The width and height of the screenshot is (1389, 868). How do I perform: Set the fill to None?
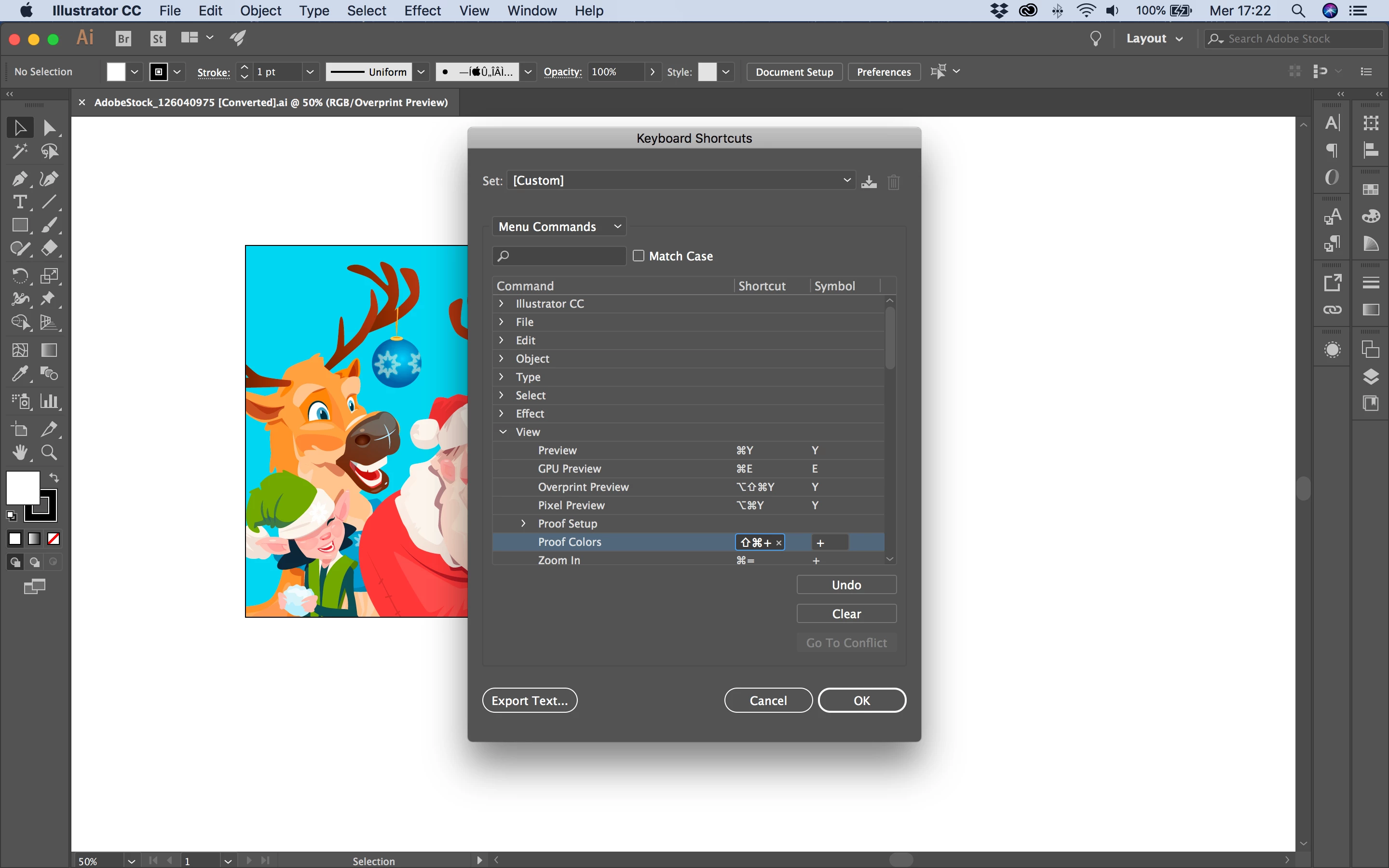pos(54,539)
